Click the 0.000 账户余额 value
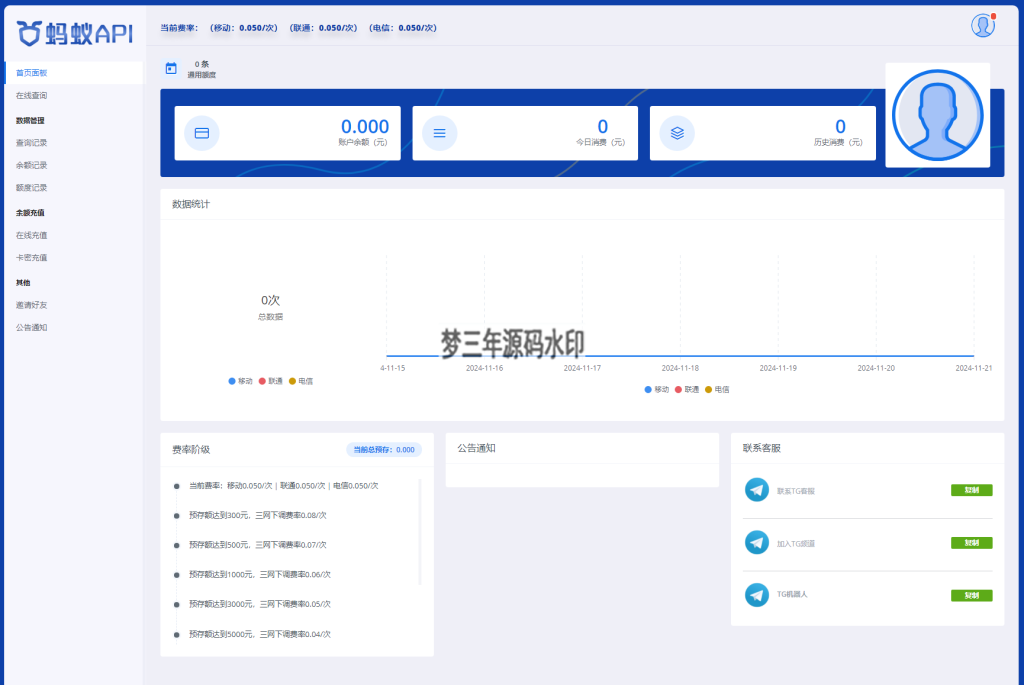1024x685 pixels. tap(364, 126)
